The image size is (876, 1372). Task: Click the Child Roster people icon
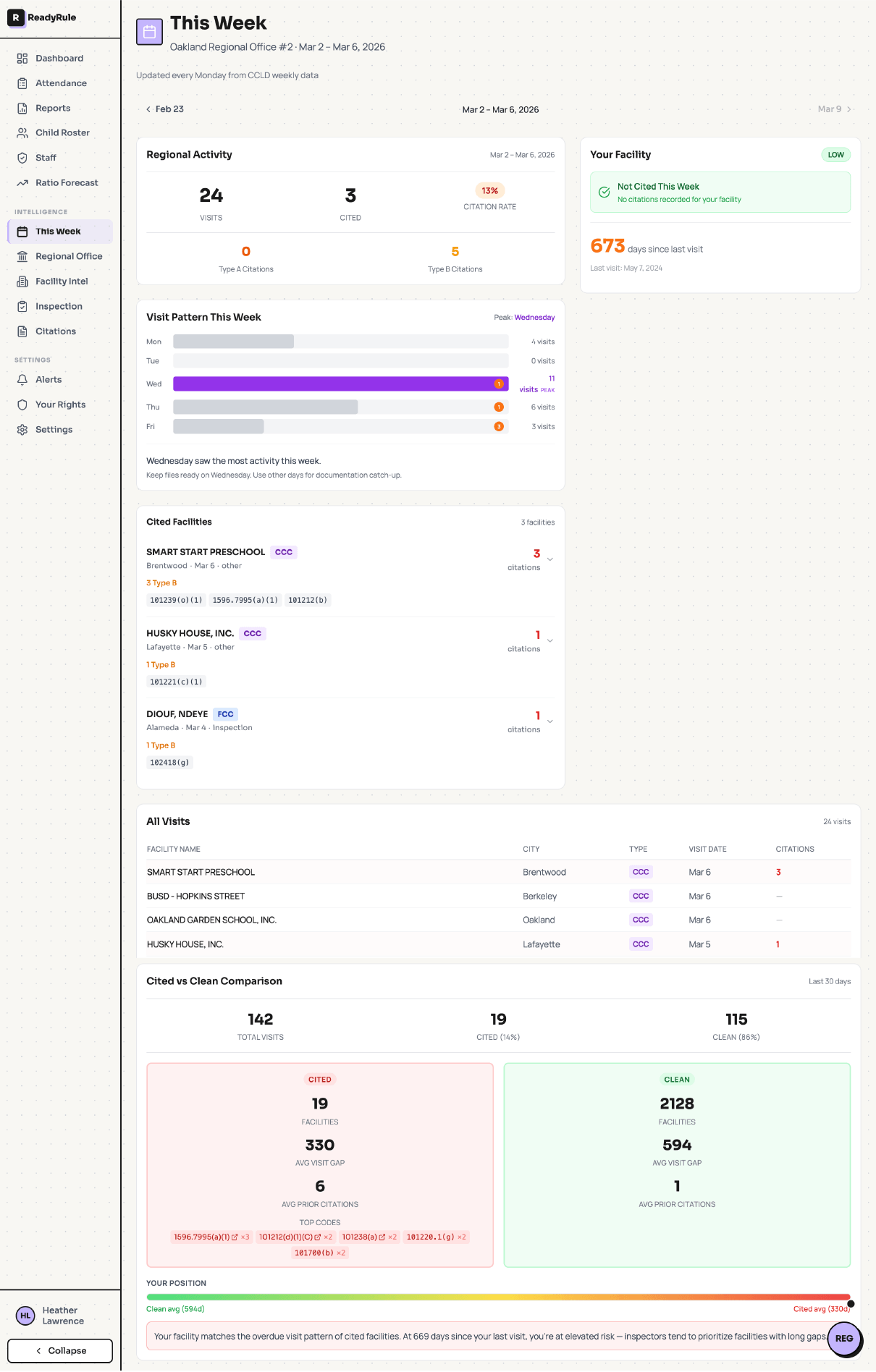click(x=22, y=133)
